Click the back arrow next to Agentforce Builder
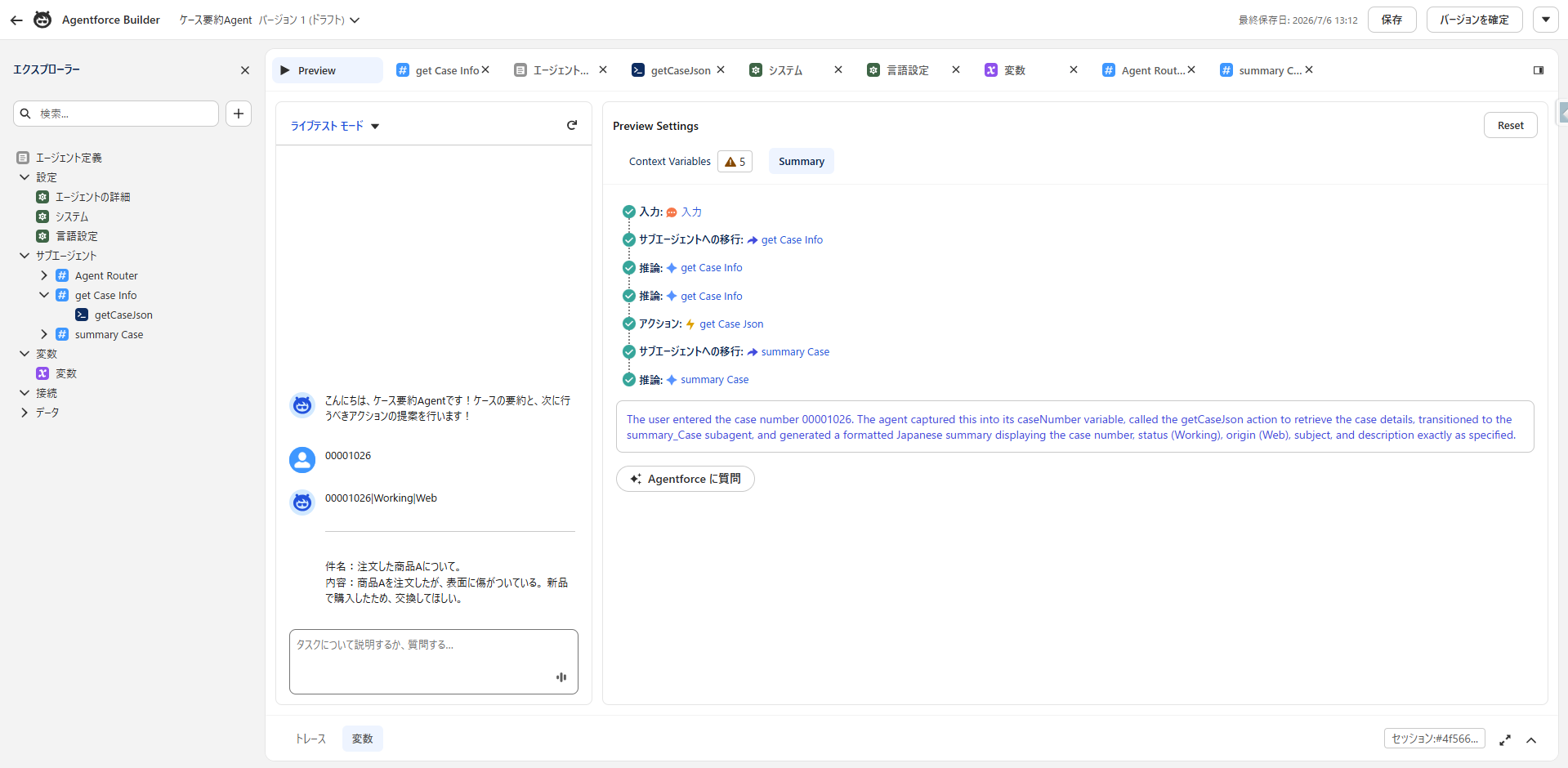Image resolution: width=1568 pixels, height=768 pixels. coord(16,20)
